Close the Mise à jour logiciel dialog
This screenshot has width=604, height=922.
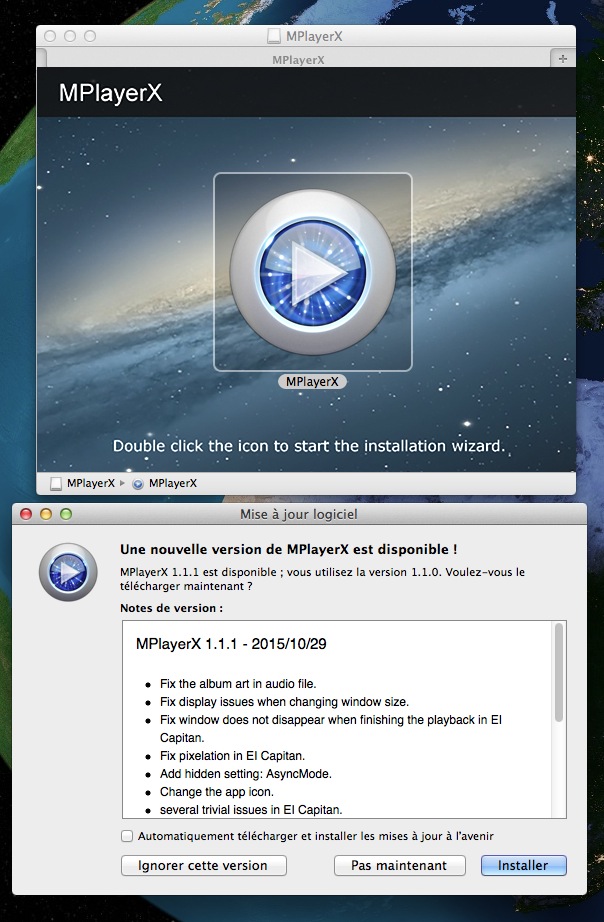point(26,515)
